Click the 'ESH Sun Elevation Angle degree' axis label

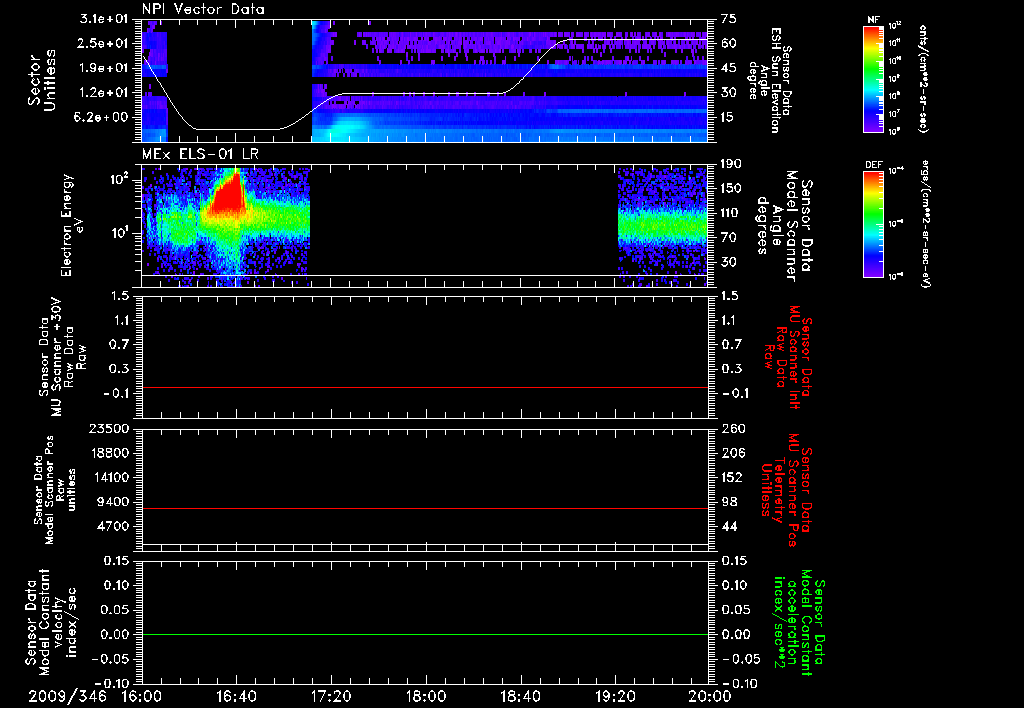coord(771,80)
